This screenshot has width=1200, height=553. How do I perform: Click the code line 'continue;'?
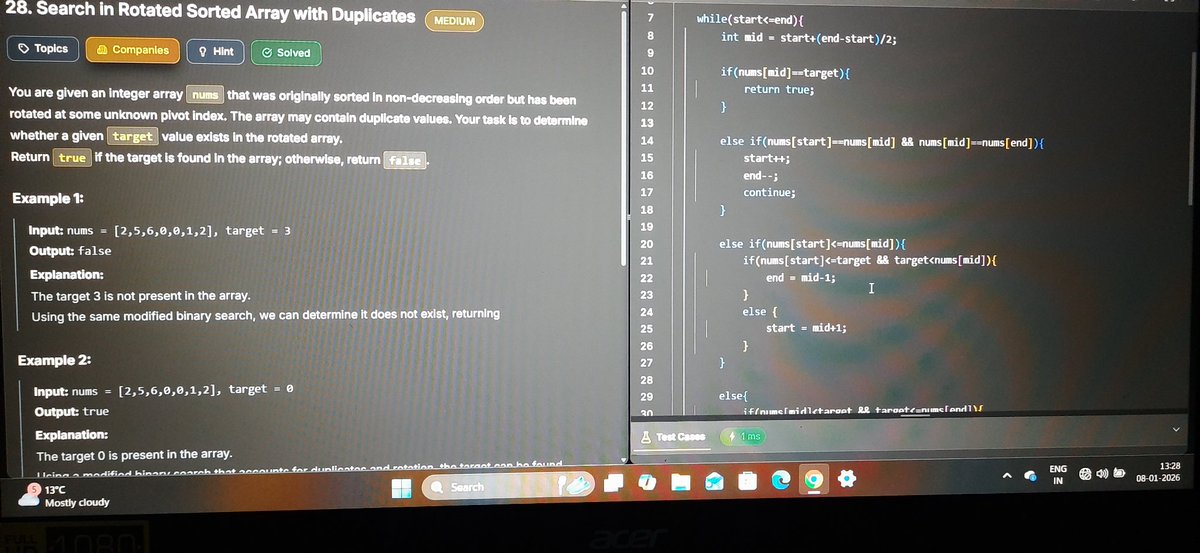[x=769, y=193]
